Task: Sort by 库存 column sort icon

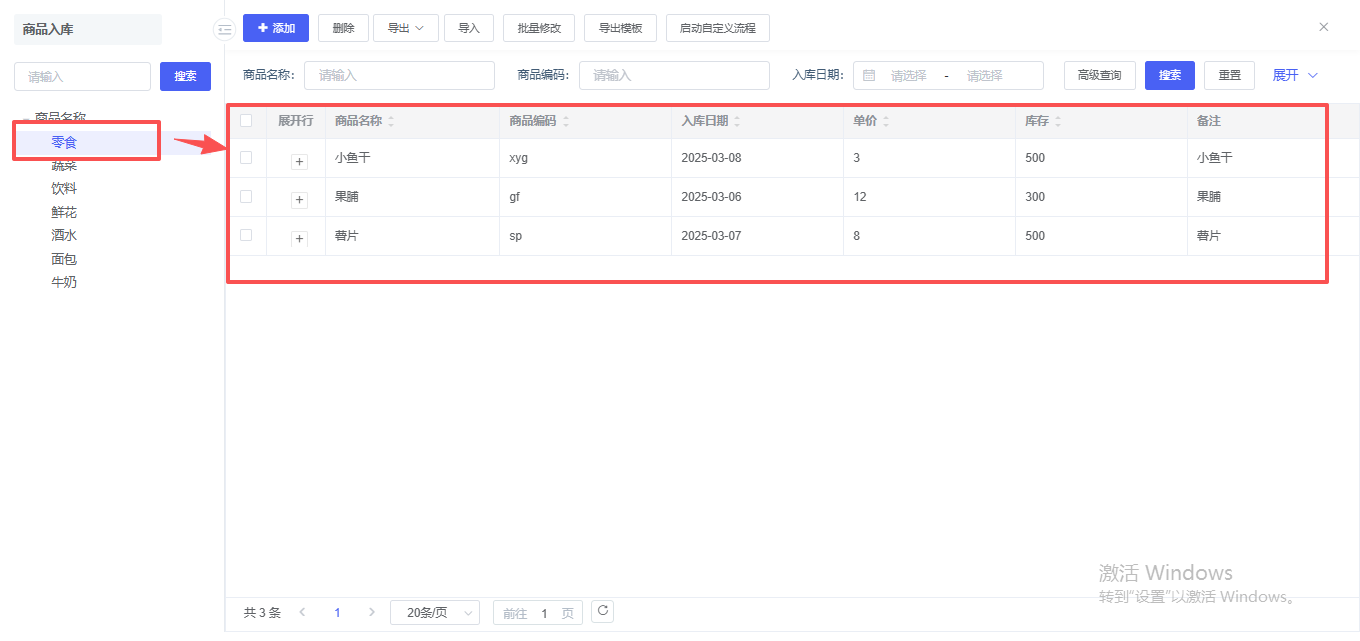Action: click(x=1058, y=121)
